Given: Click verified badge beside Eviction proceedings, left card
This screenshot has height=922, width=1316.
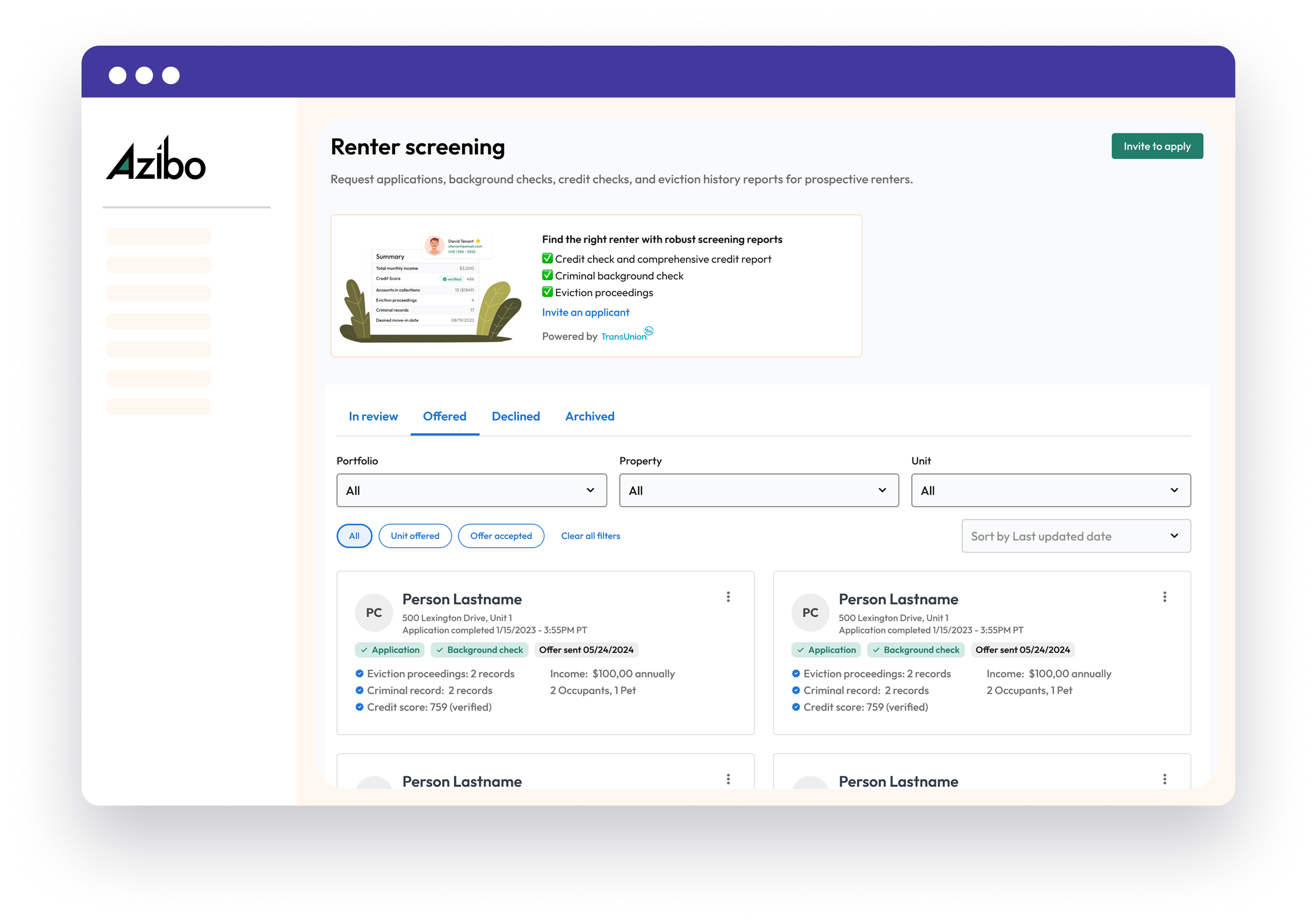Looking at the screenshot, I should 359,673.
